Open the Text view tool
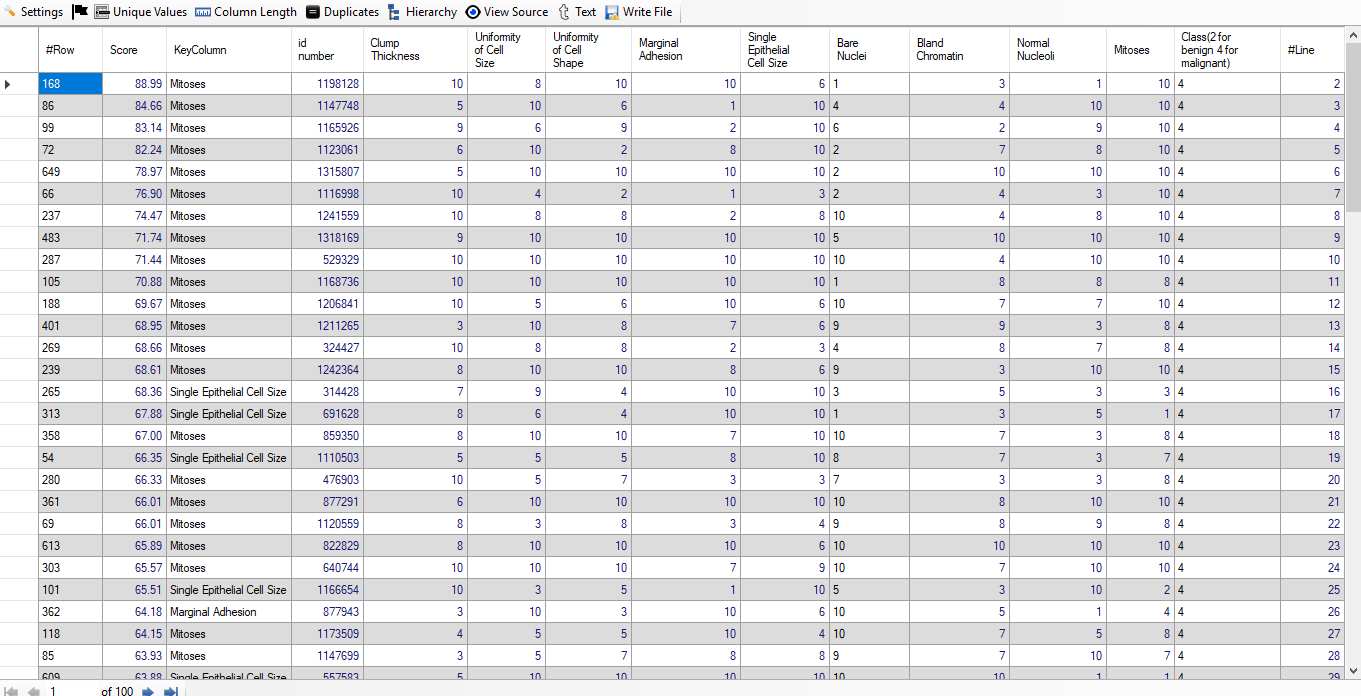The image size is (1361, 696). tap(577, 12)
